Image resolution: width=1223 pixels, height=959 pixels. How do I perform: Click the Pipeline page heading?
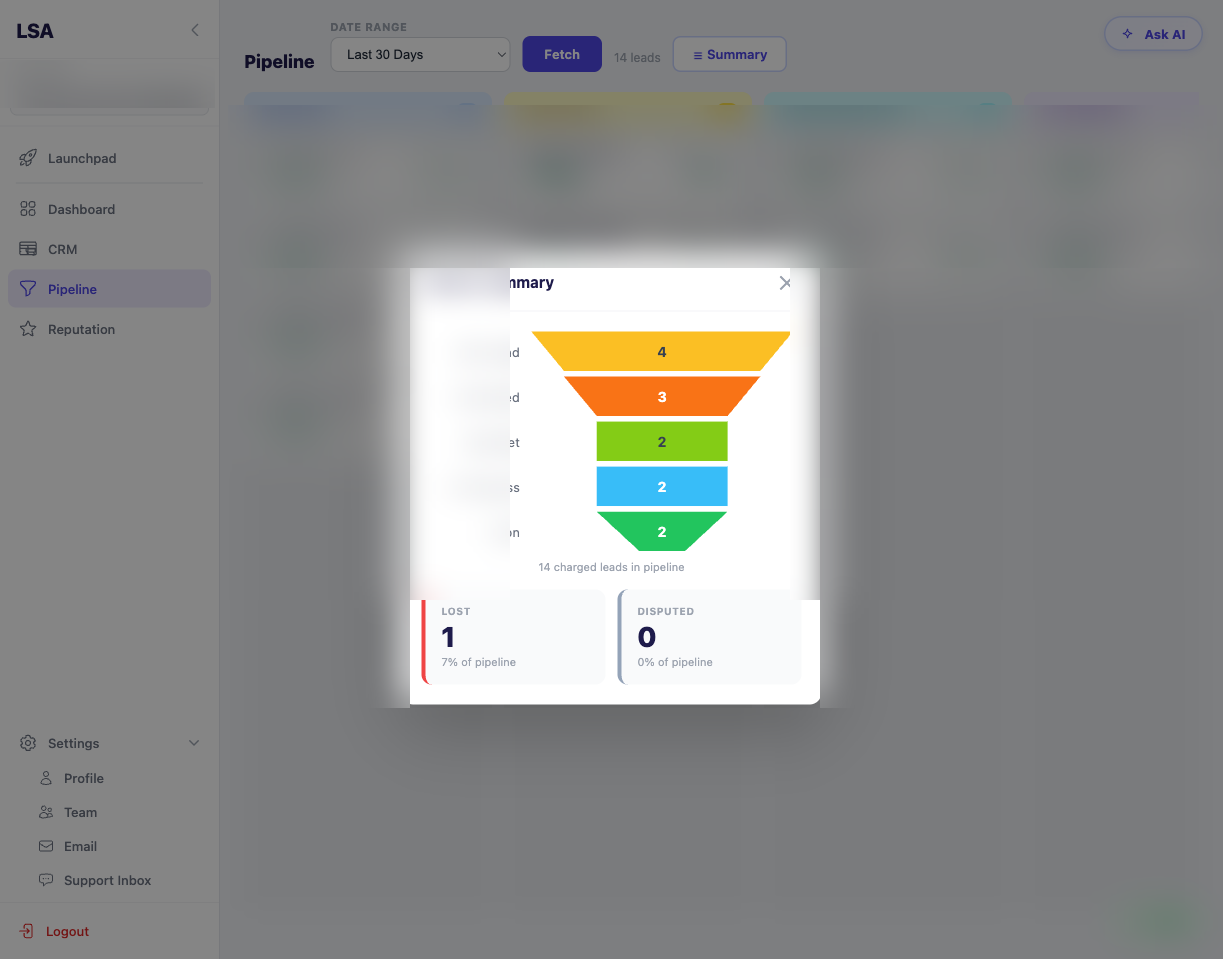click(x=279, y=62)
